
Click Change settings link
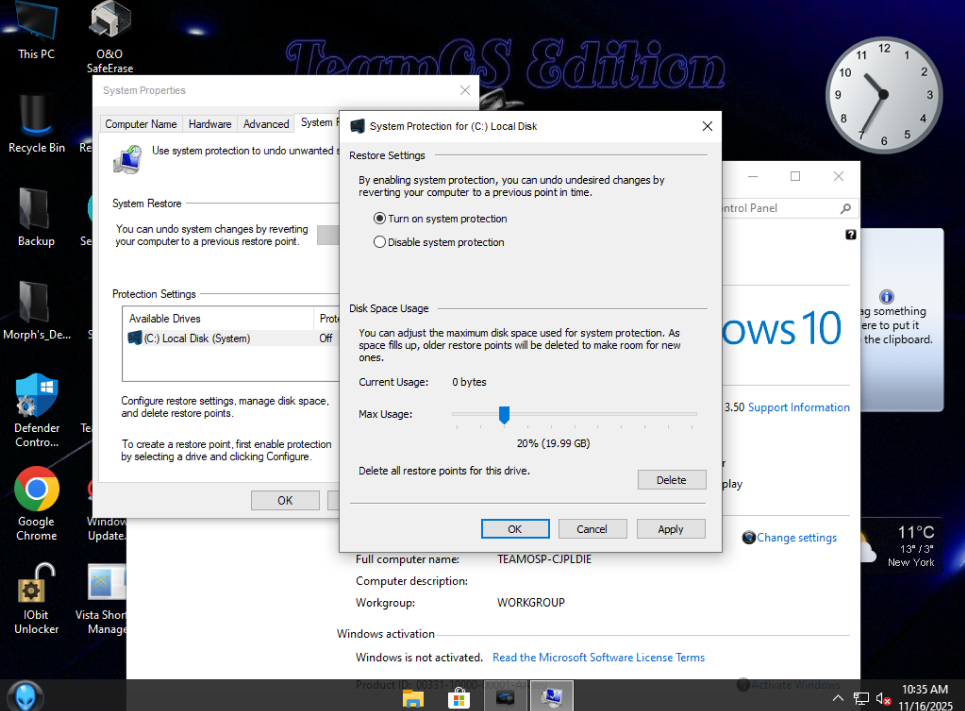pyautogui.click(x=796, y=537)
